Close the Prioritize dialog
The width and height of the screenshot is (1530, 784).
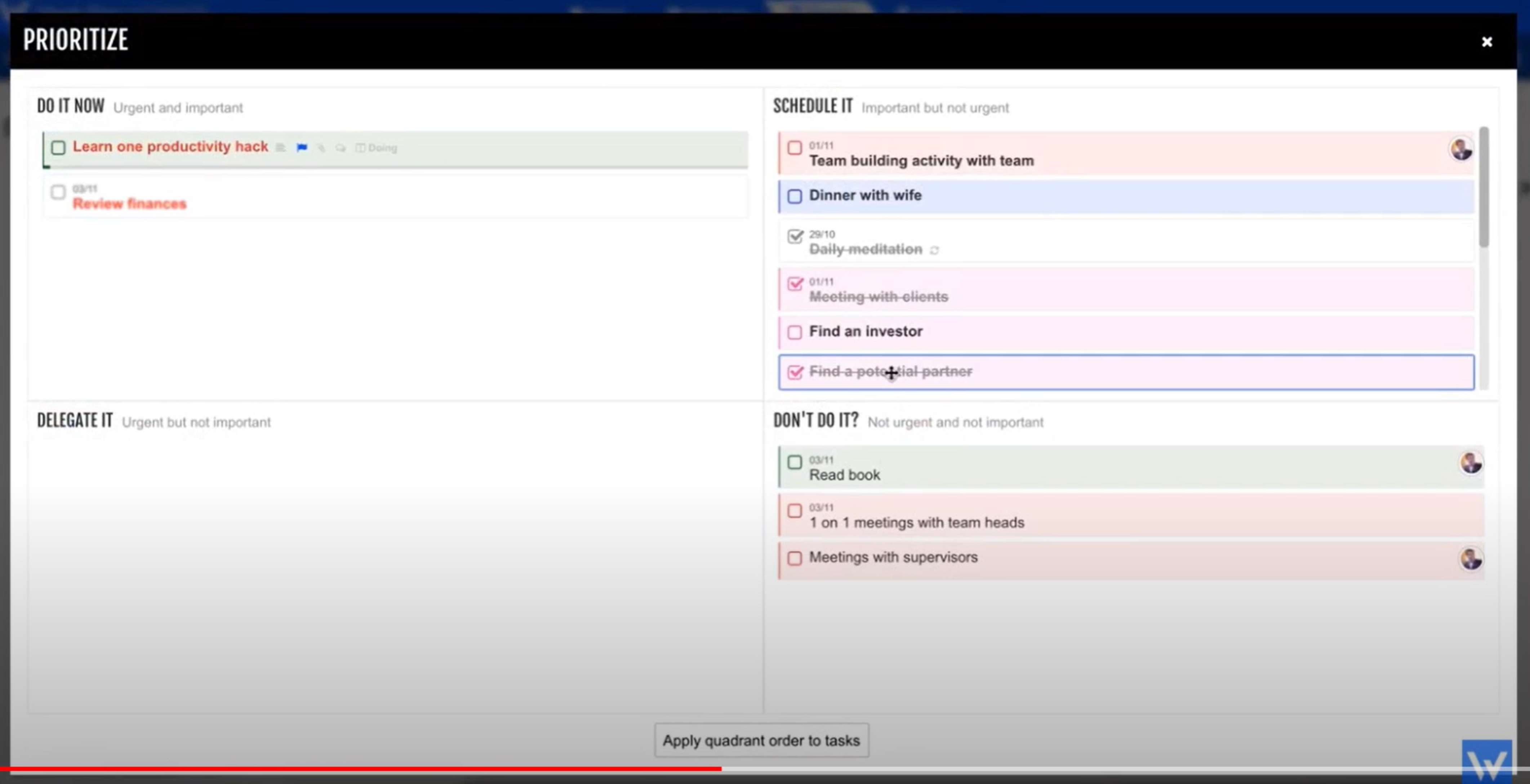click(x=1487, y=41)
